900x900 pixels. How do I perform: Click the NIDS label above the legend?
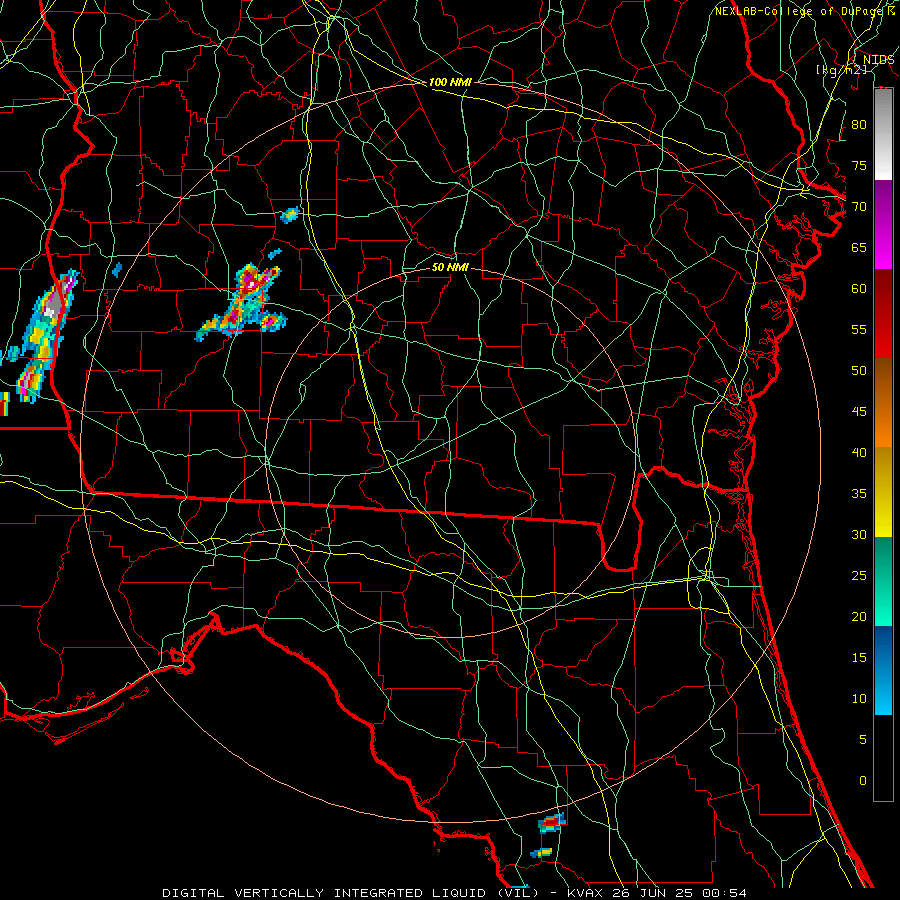(878, 60)
